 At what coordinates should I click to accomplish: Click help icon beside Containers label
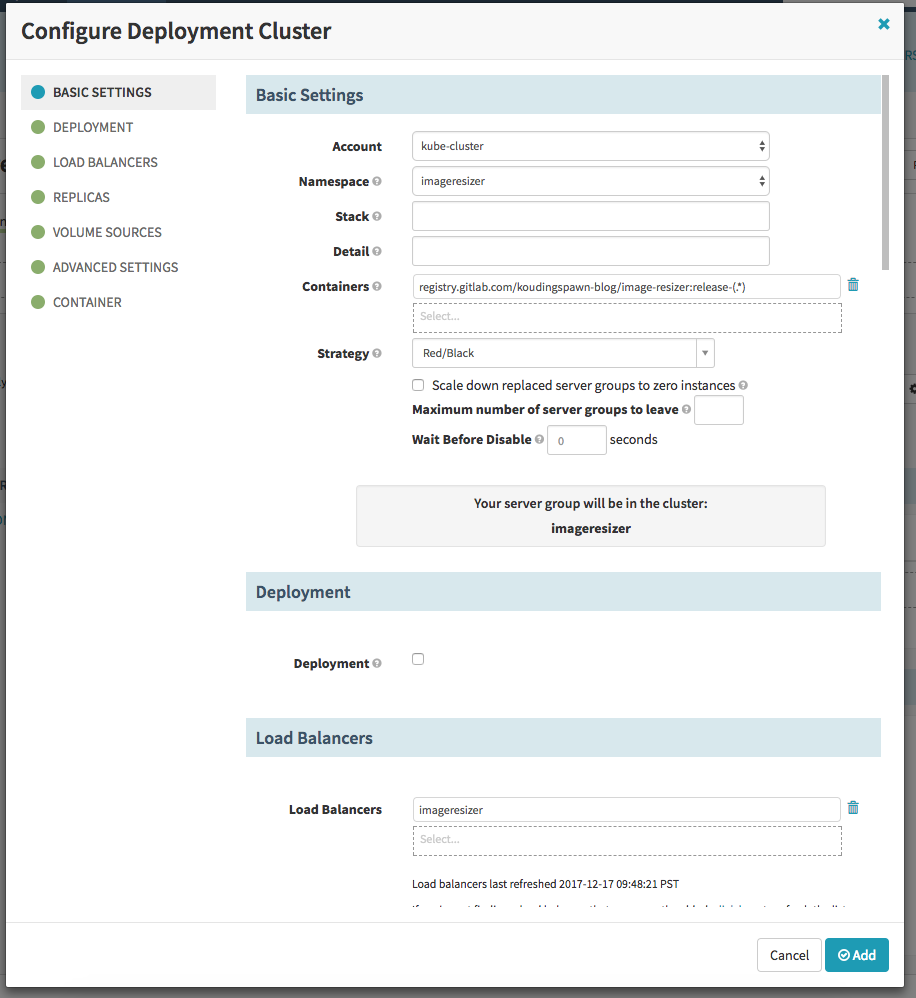point(377,287)
